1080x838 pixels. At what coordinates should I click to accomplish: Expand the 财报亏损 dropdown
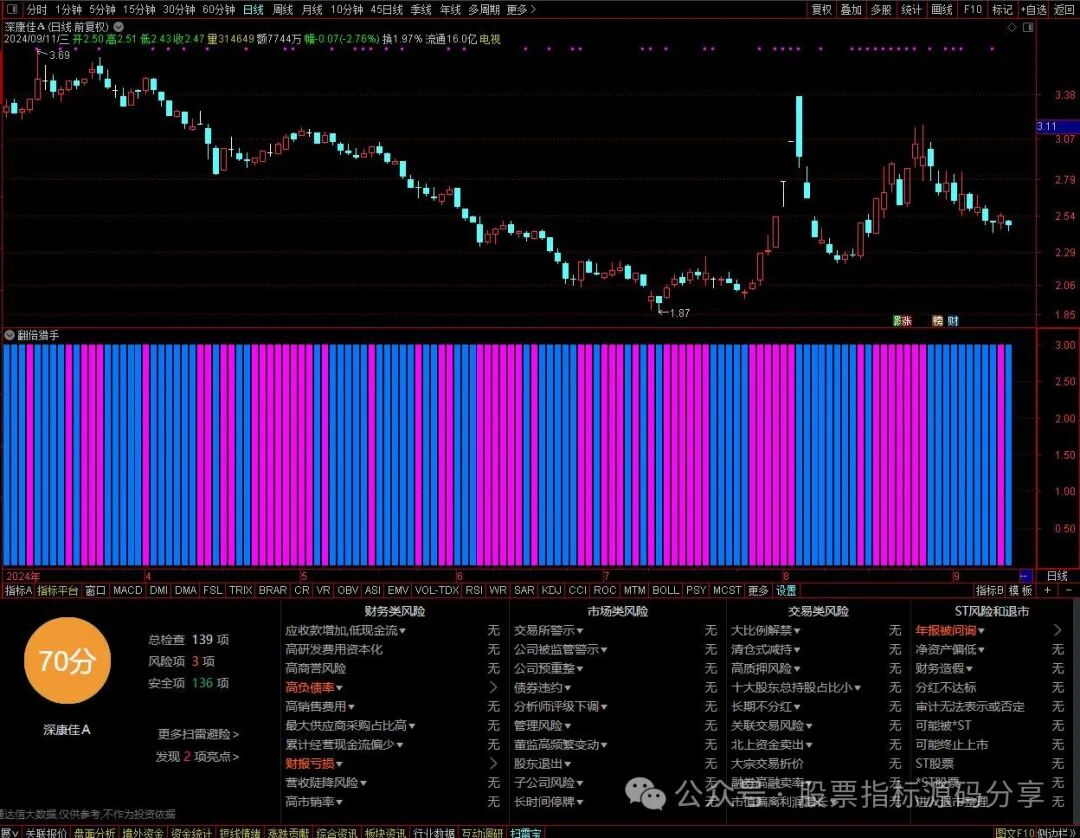pyautogui.click(x=339, y=764)
